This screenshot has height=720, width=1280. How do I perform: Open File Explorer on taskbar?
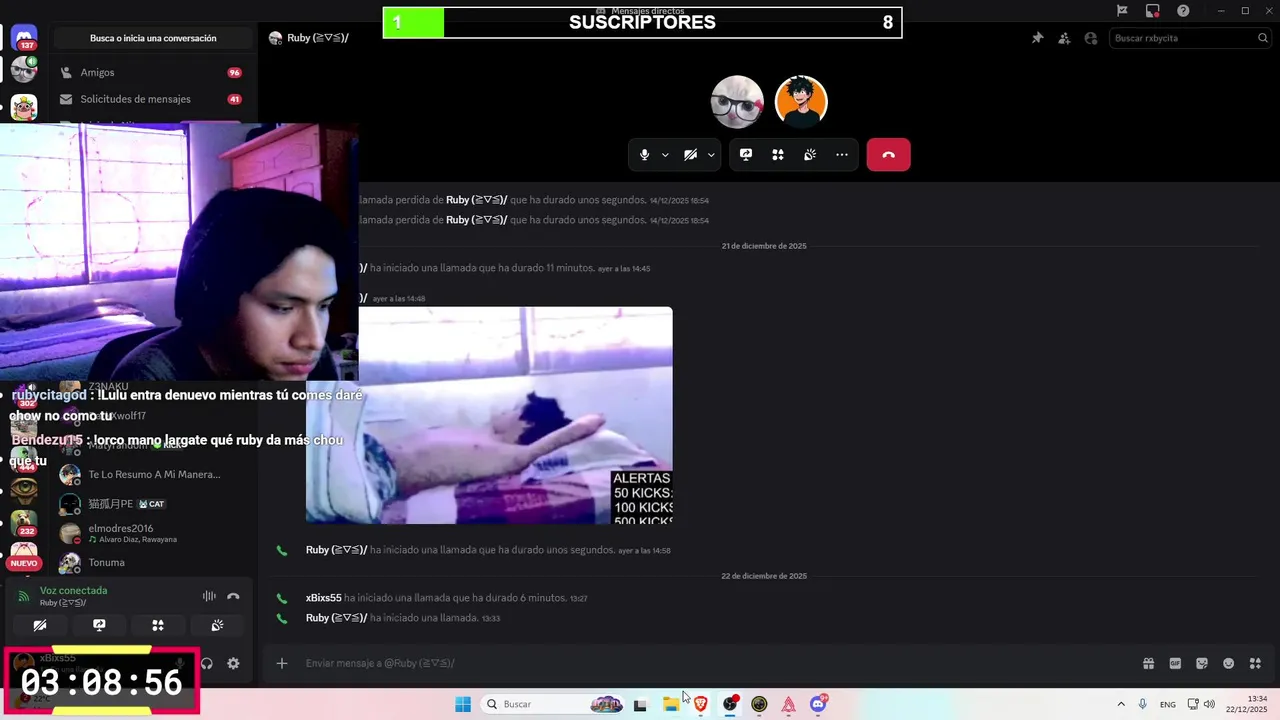[671, 704]
